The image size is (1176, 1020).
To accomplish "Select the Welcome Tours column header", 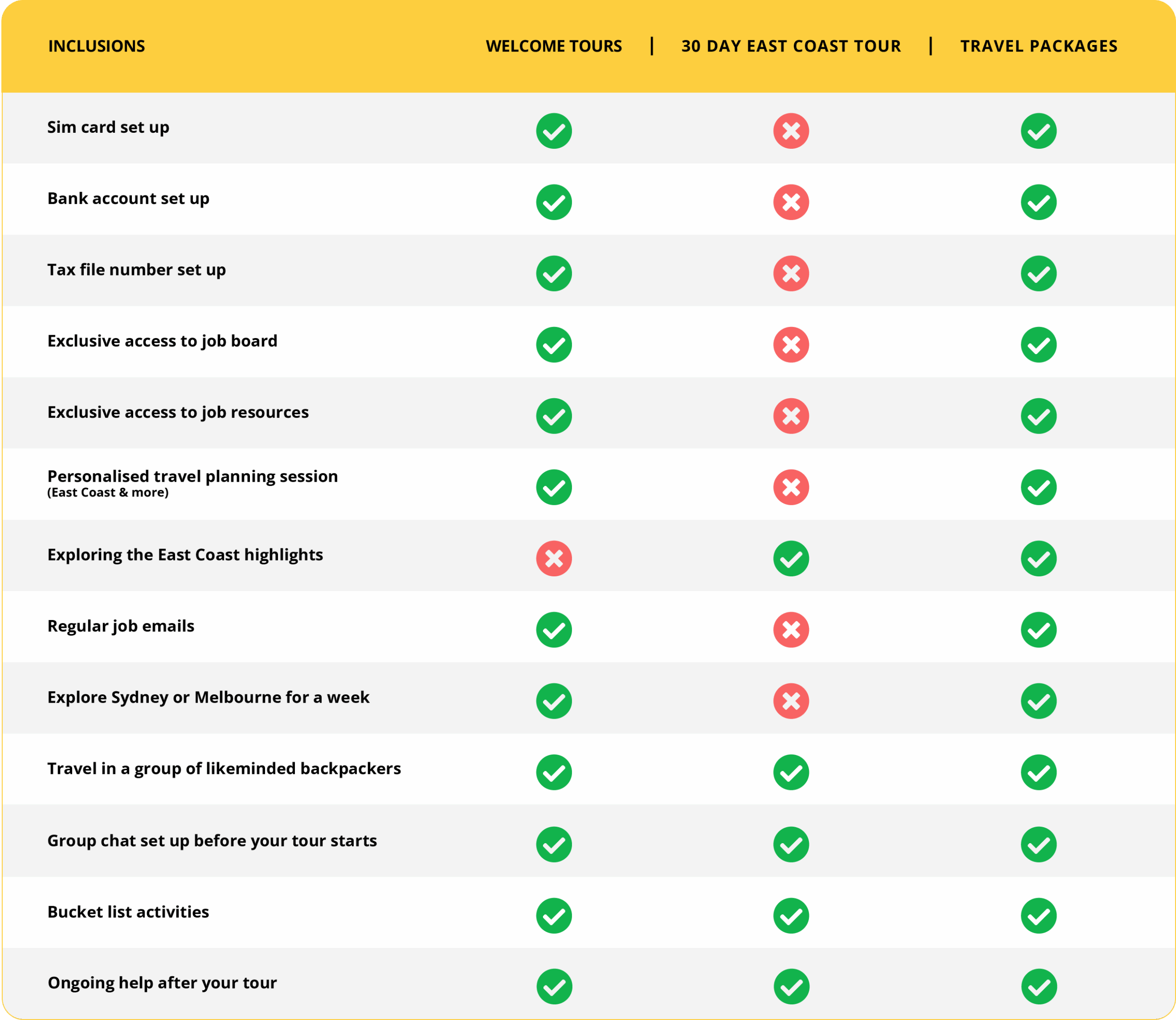I will pos(553,46).
